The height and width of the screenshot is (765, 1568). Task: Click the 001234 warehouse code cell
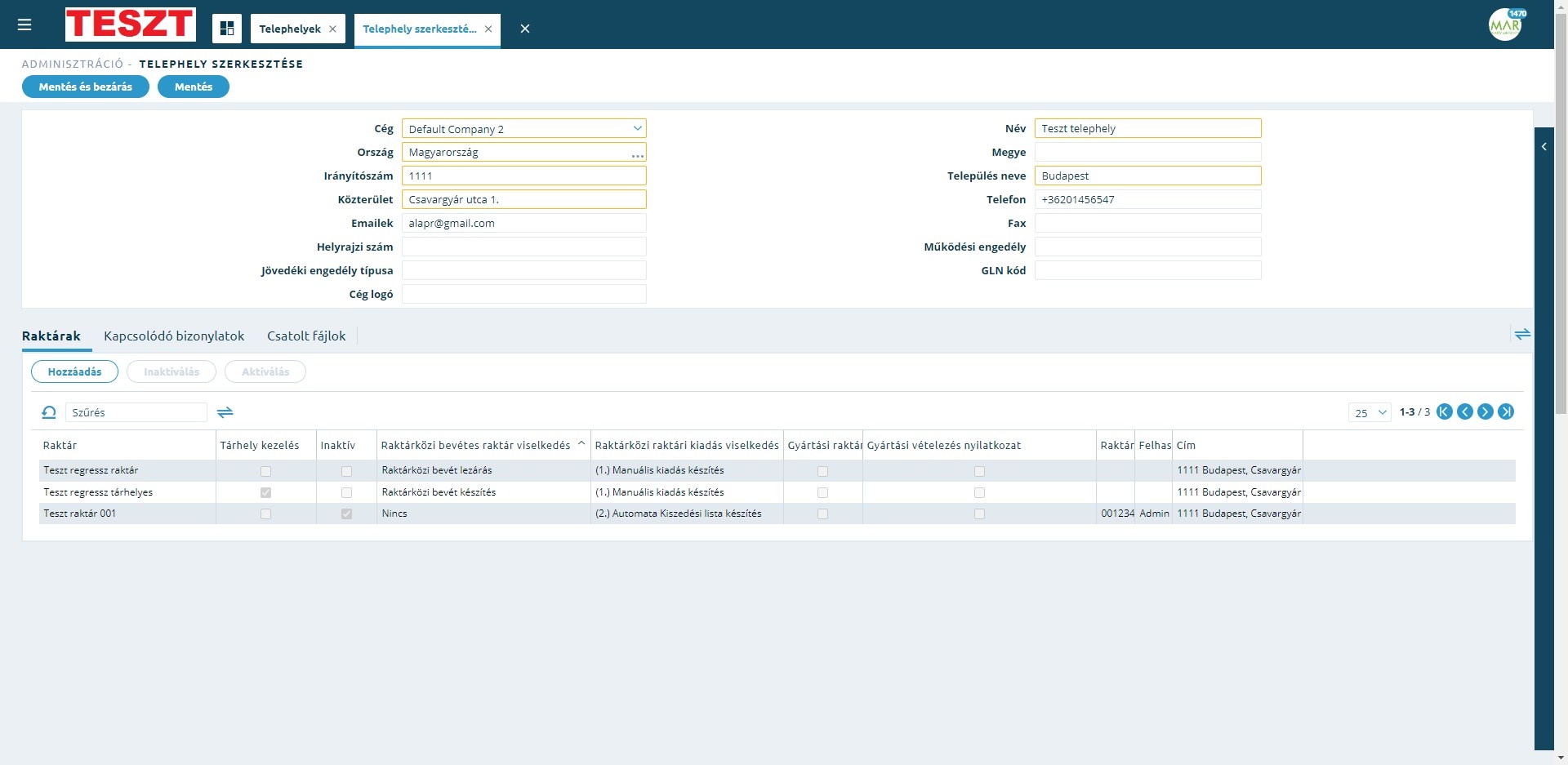(1117, 514)
